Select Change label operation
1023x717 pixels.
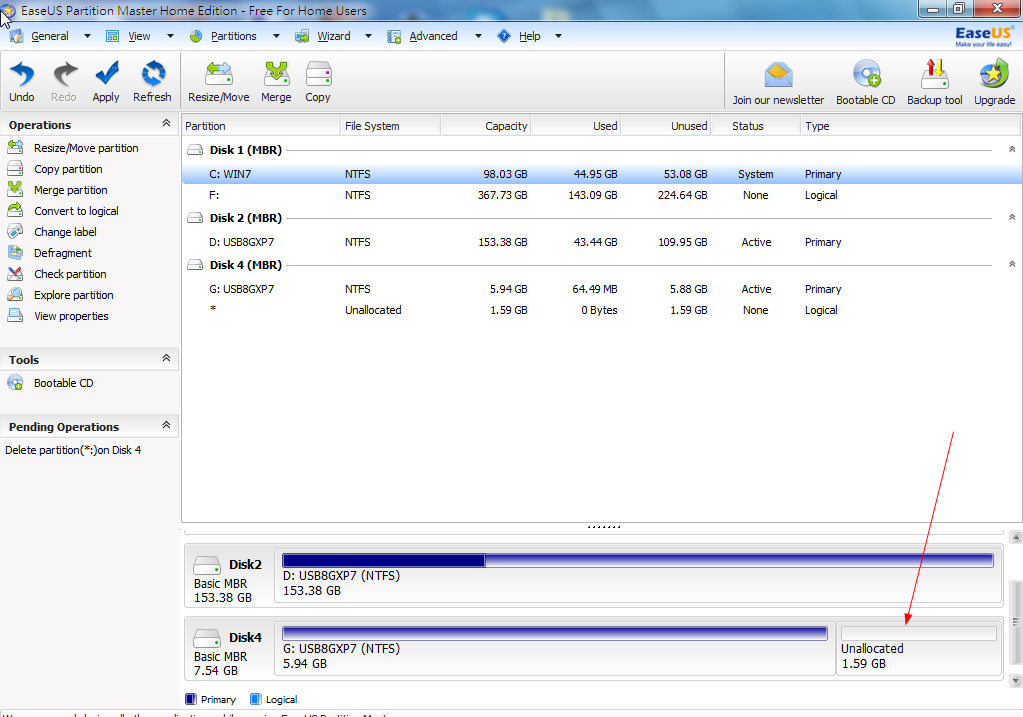pos(65,232)
